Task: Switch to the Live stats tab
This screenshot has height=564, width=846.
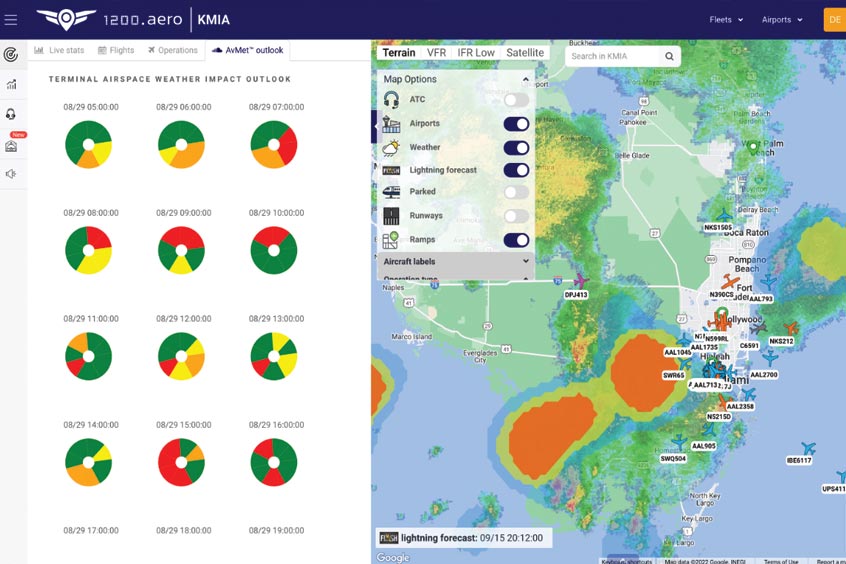Action: click(x=59, y=50)
